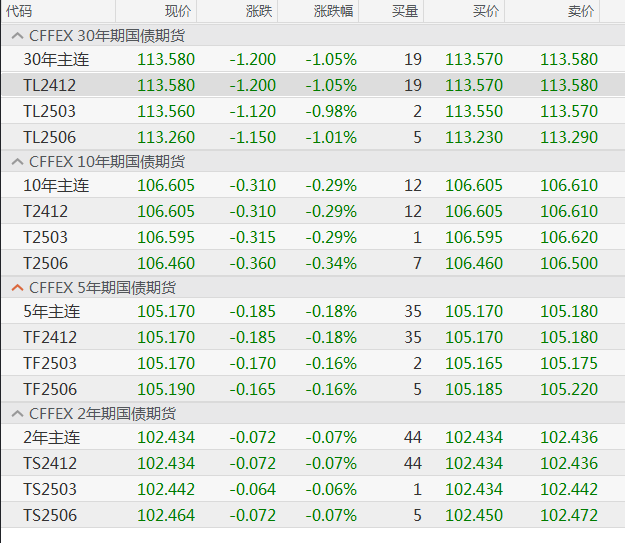Sort by the 现价 column header
625x543 pixels.
(177, 11)
